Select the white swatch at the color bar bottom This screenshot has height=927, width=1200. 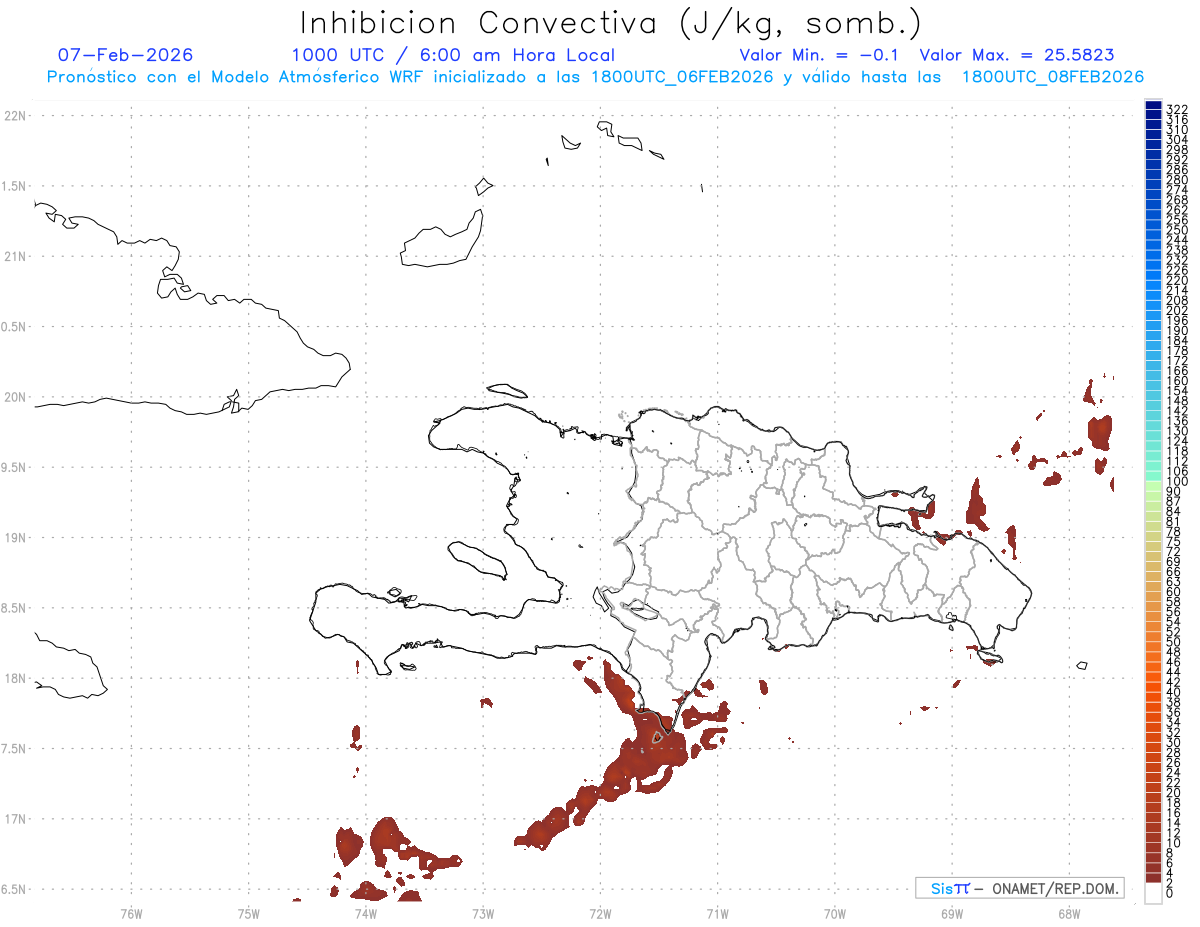pyautogui.click(x=1153, y=893)
